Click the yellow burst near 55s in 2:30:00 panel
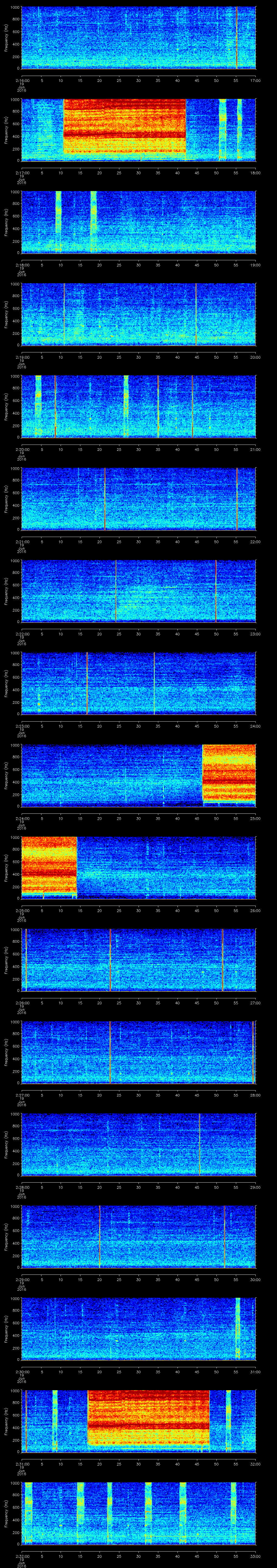This screenshot has height=1568, width=277. coord(238,1329)
